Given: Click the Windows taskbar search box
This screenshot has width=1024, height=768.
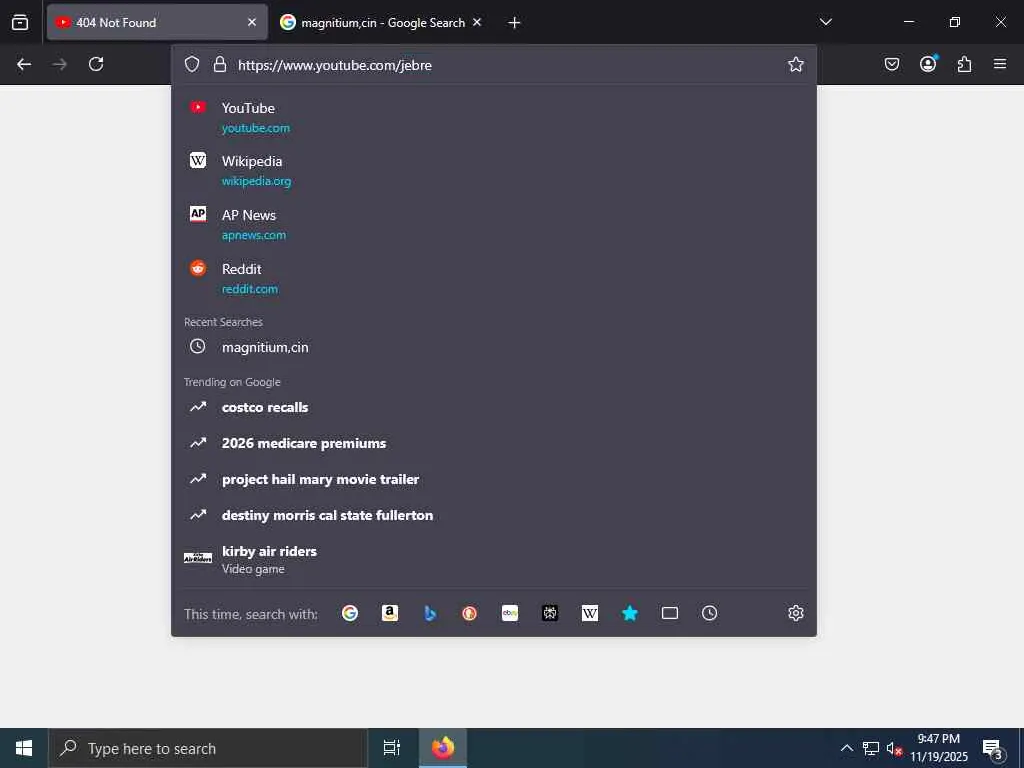Looking at the screenshot, I should click(208, 748).
